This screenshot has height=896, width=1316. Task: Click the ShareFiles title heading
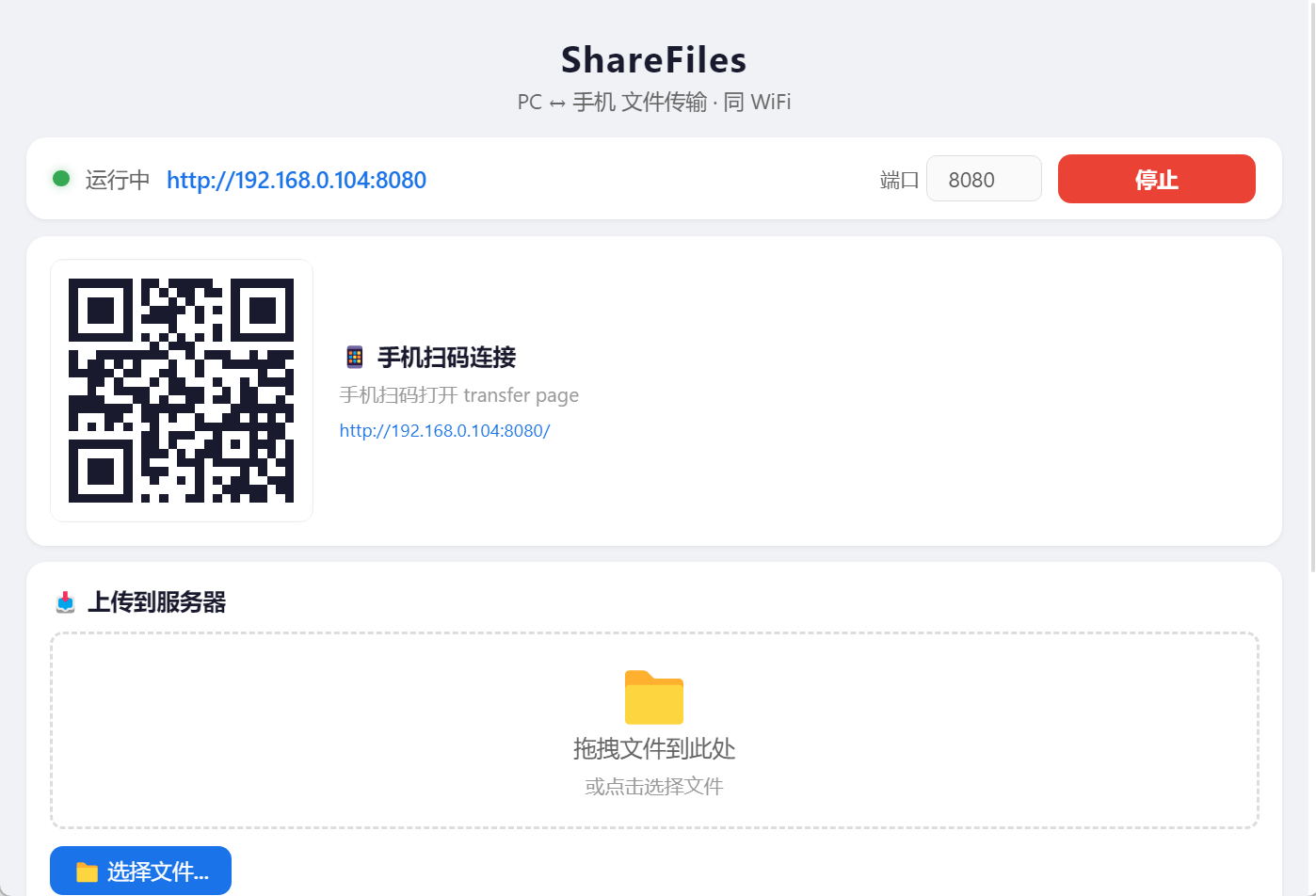click(x=654, y=60)
